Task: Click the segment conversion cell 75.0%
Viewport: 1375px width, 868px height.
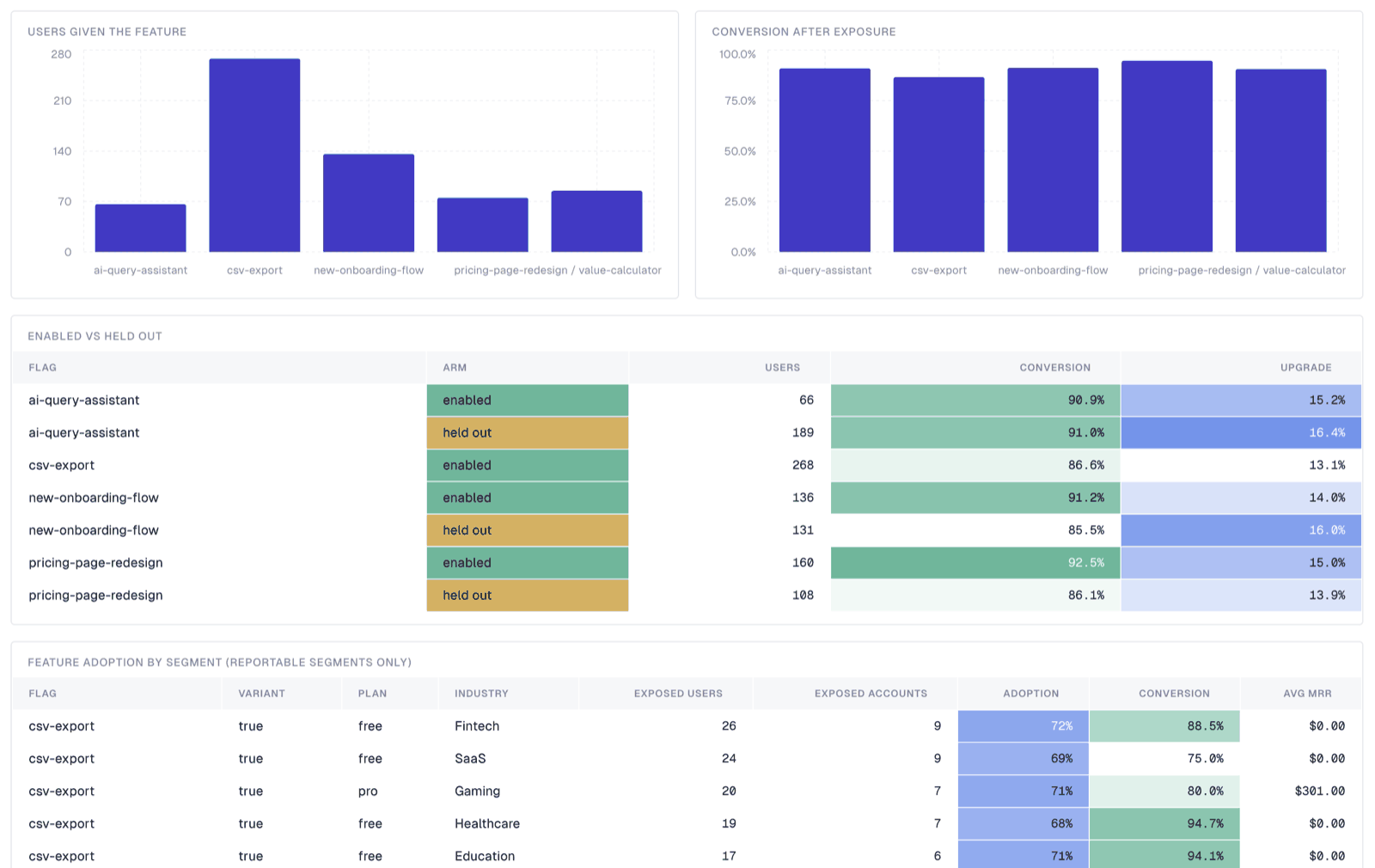Action: 1164,759
